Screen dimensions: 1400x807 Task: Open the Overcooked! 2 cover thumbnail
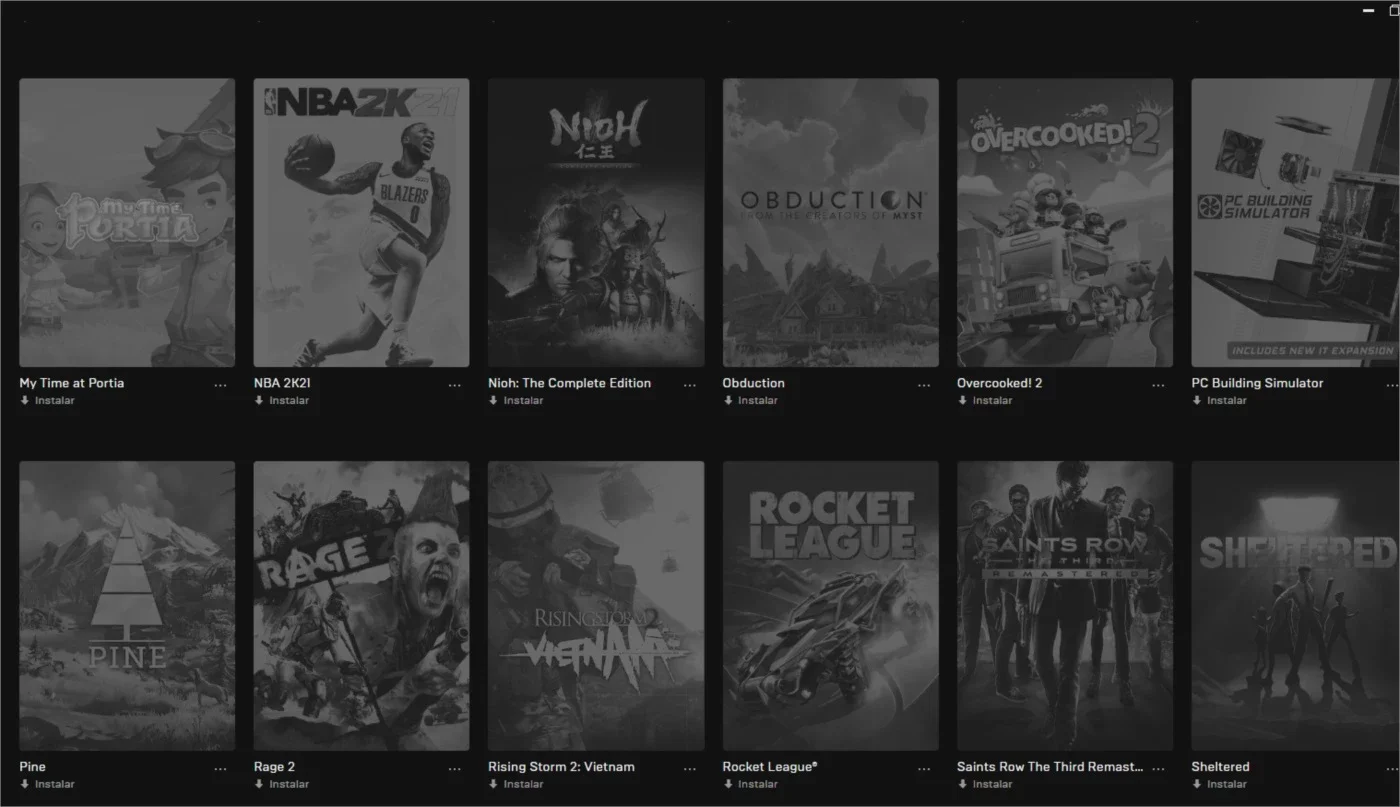pos(1065,223)
